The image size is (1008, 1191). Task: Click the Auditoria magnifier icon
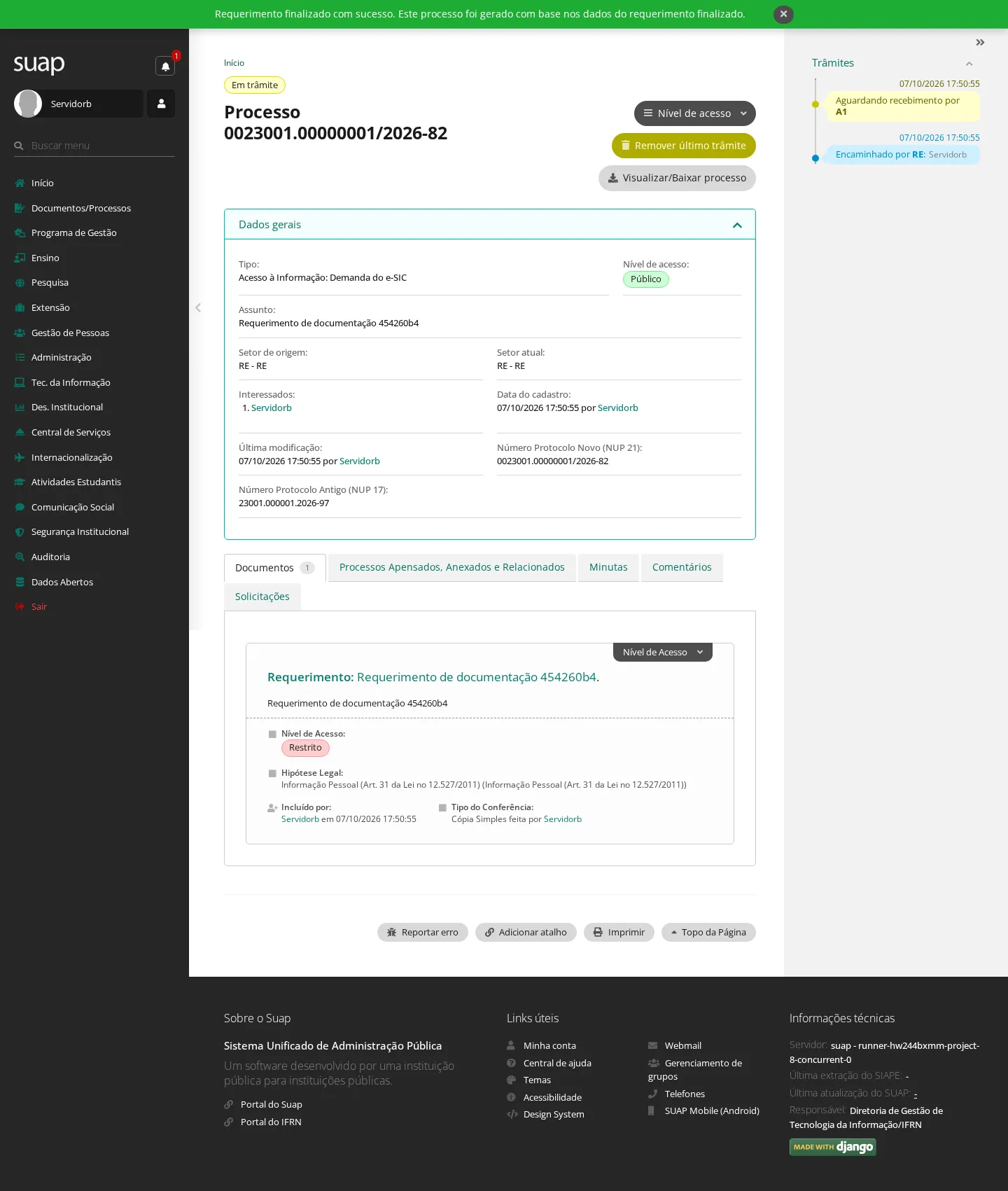pos(20,557)
